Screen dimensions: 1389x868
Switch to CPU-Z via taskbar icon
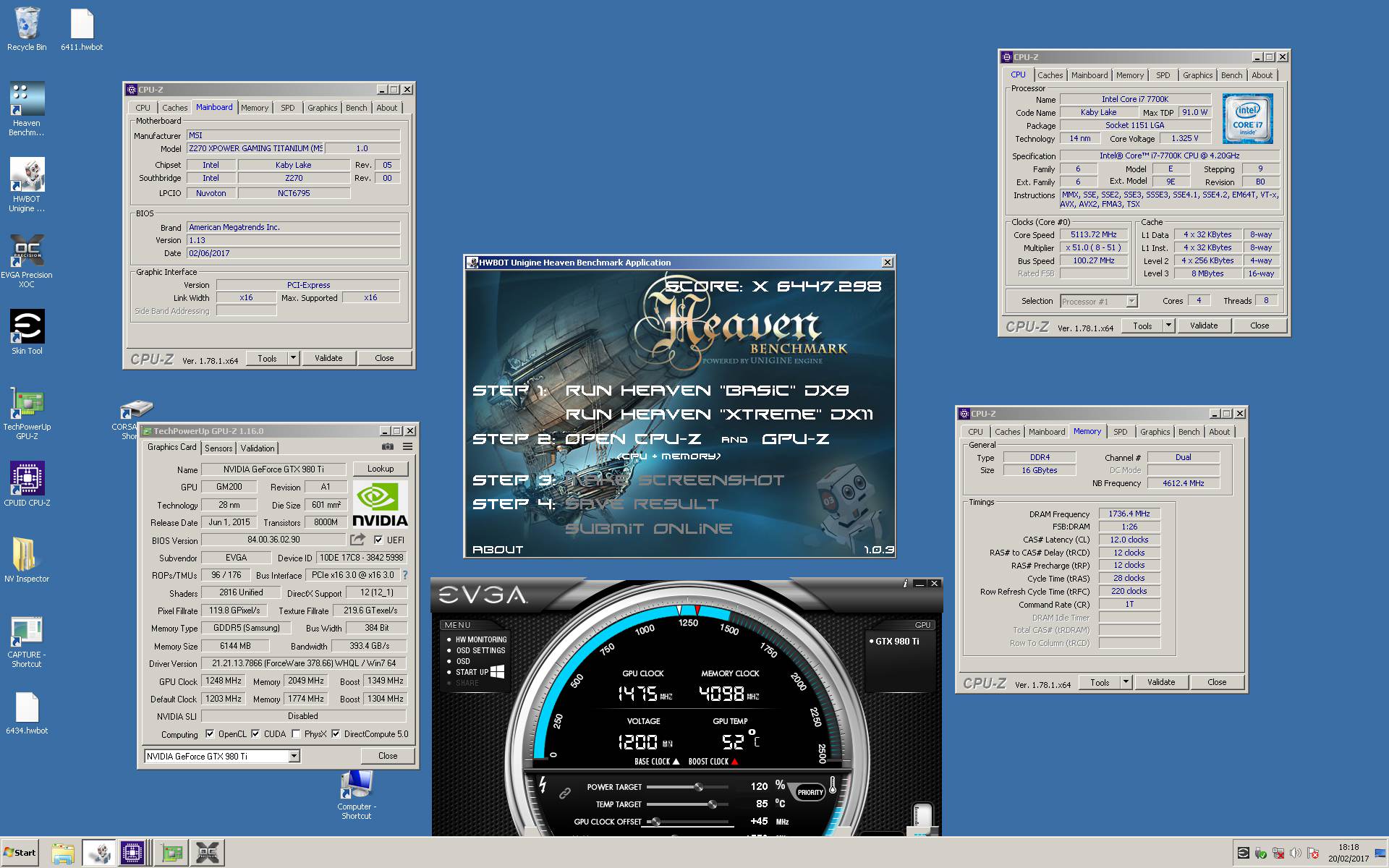click(x=133, y=854)
